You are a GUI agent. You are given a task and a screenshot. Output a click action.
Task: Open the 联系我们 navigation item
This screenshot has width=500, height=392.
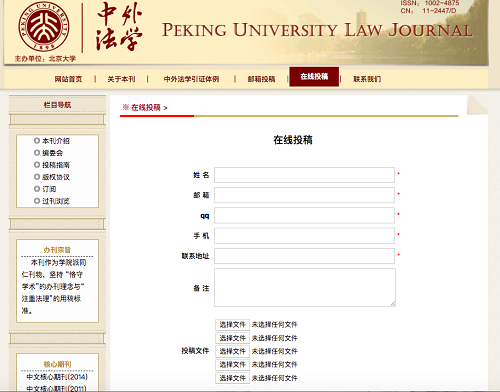(x=367, y=79)
